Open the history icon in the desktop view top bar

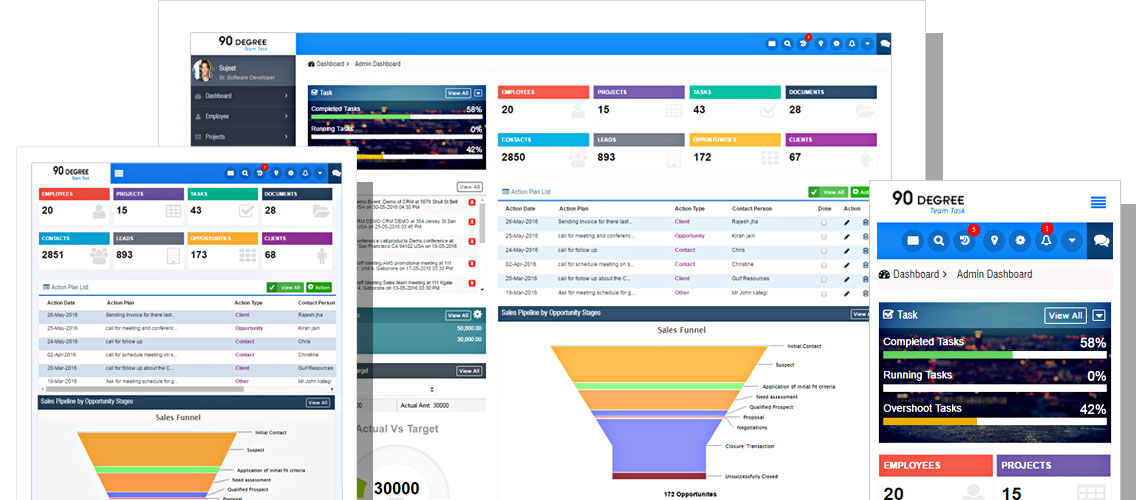(803, 44)
